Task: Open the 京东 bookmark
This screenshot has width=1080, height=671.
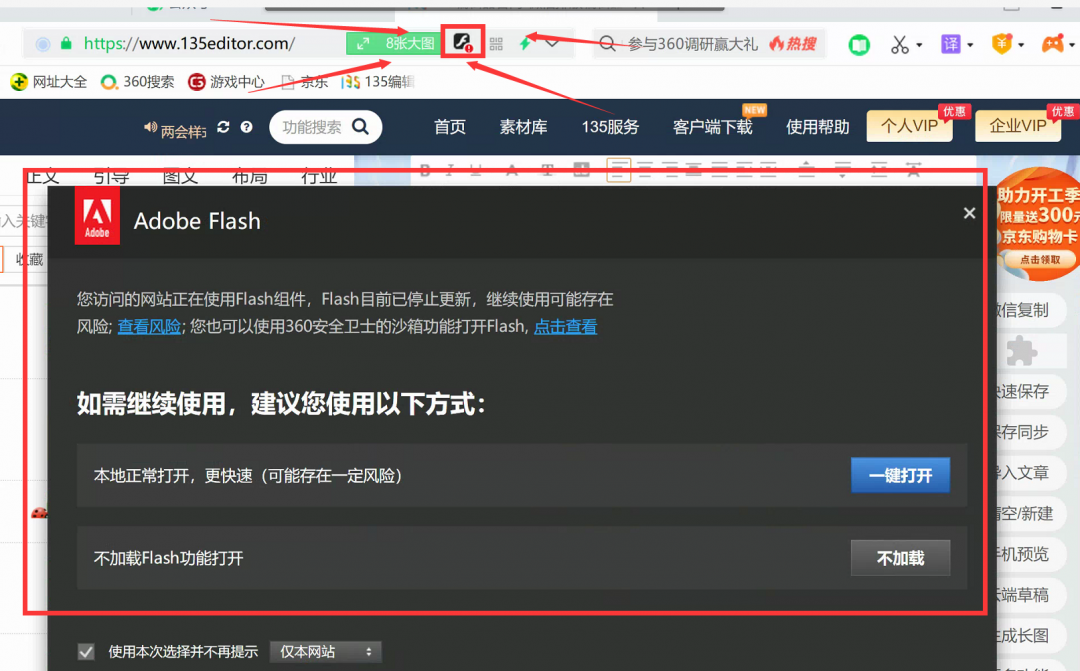Action: tap(305, 82)
